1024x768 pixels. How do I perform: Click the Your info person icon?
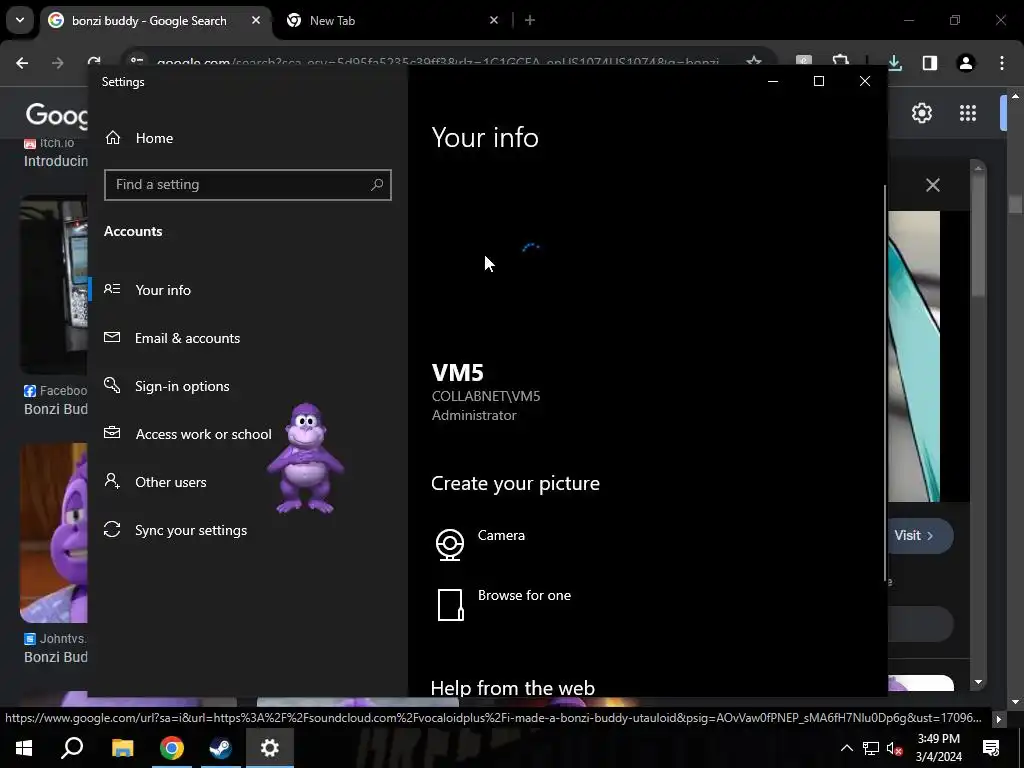pos(112,289)
